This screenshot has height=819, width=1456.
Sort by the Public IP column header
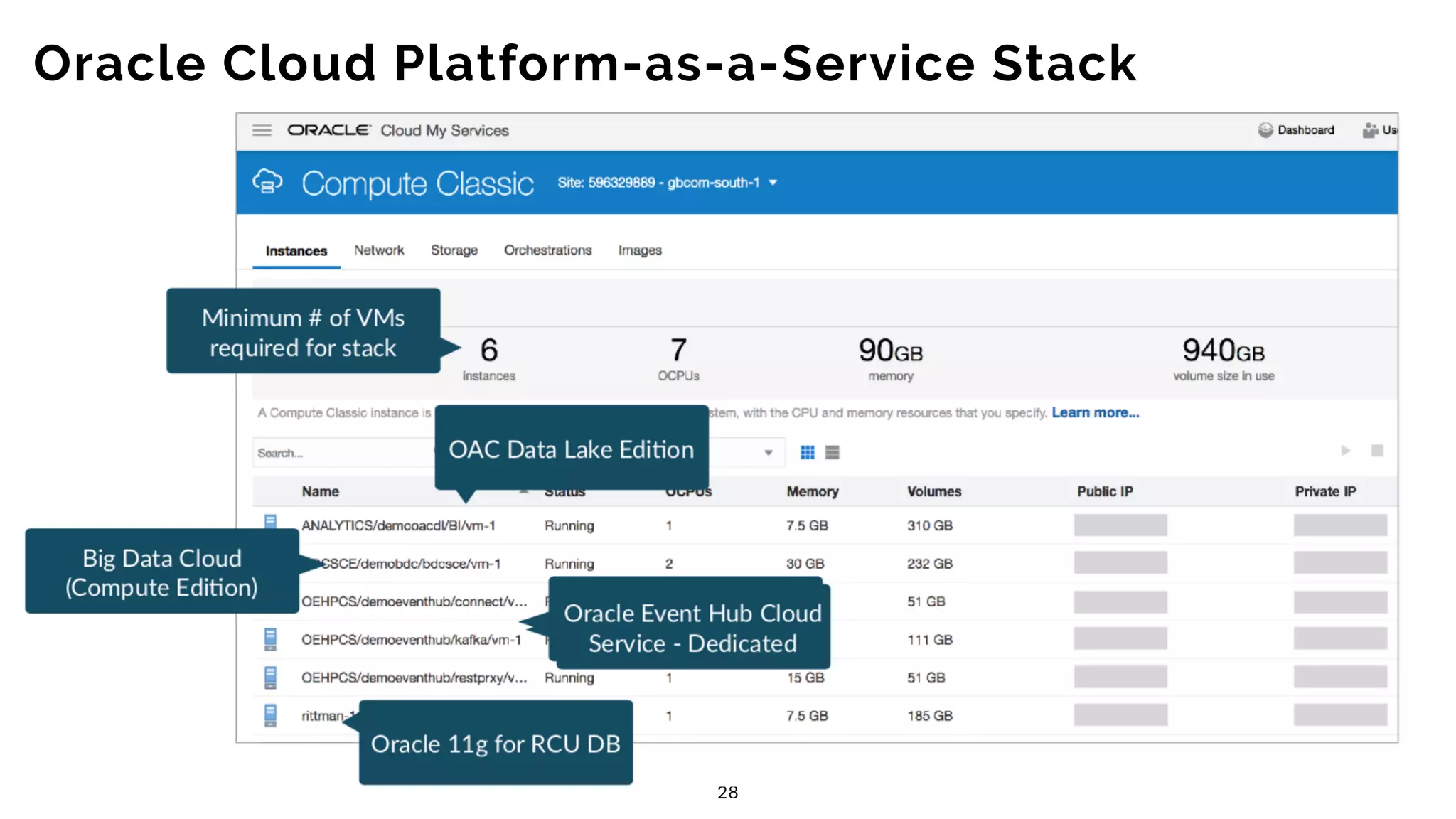(1105, 492)
